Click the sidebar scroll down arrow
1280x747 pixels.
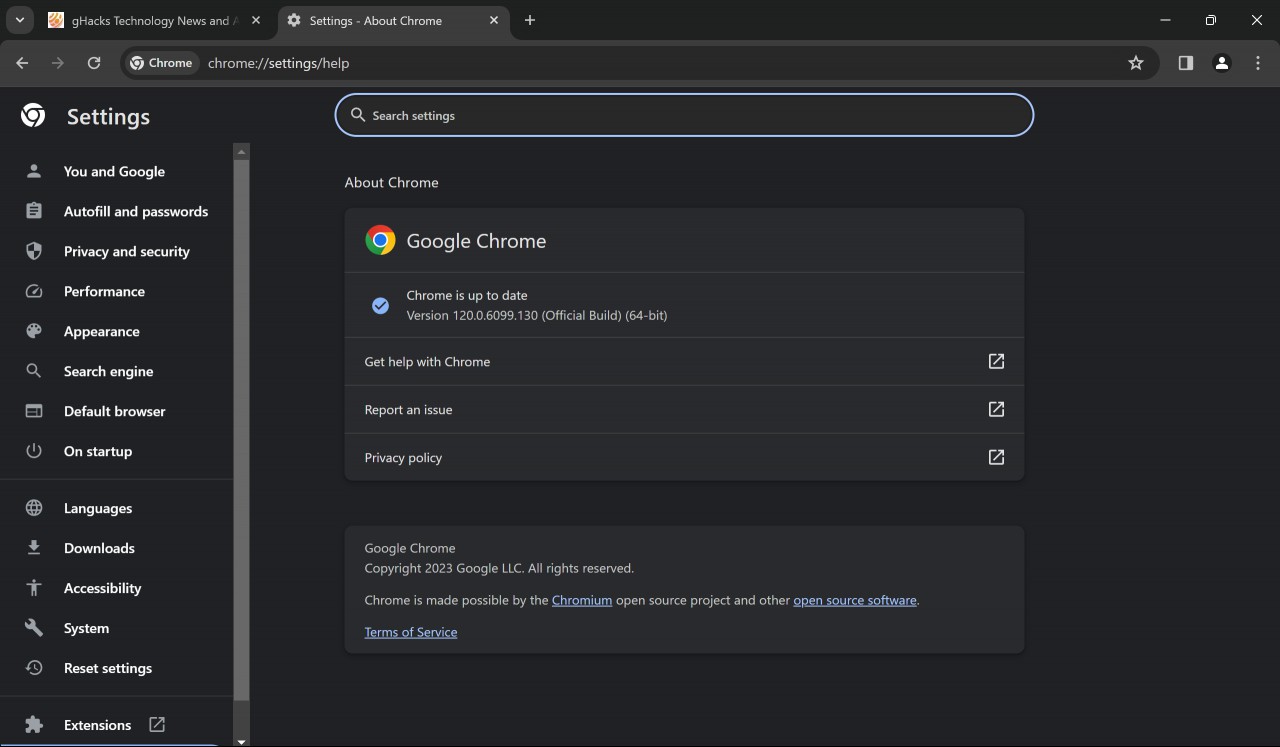tap(241, 741)
